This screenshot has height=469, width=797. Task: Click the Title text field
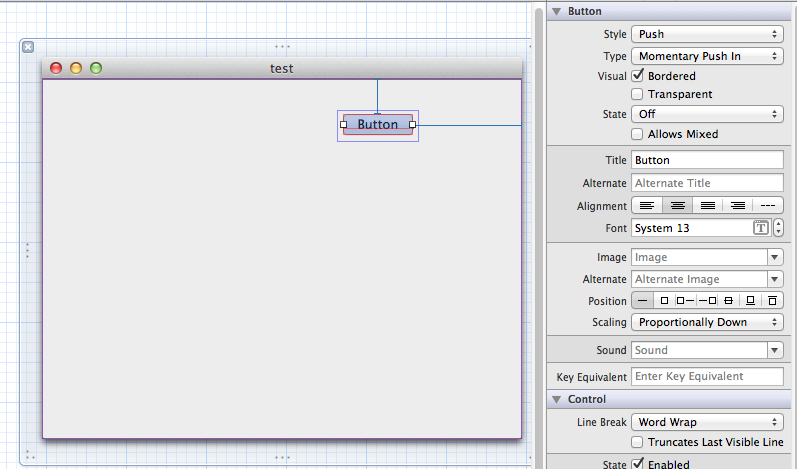pyautogui.click(x=707, y=160)
